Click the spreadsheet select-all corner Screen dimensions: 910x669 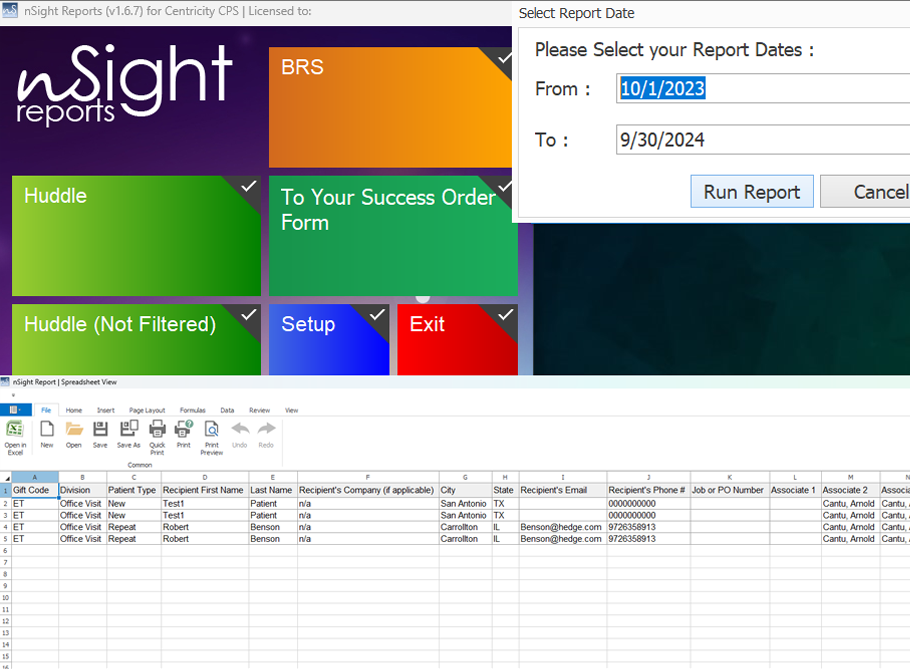point(6,478)
